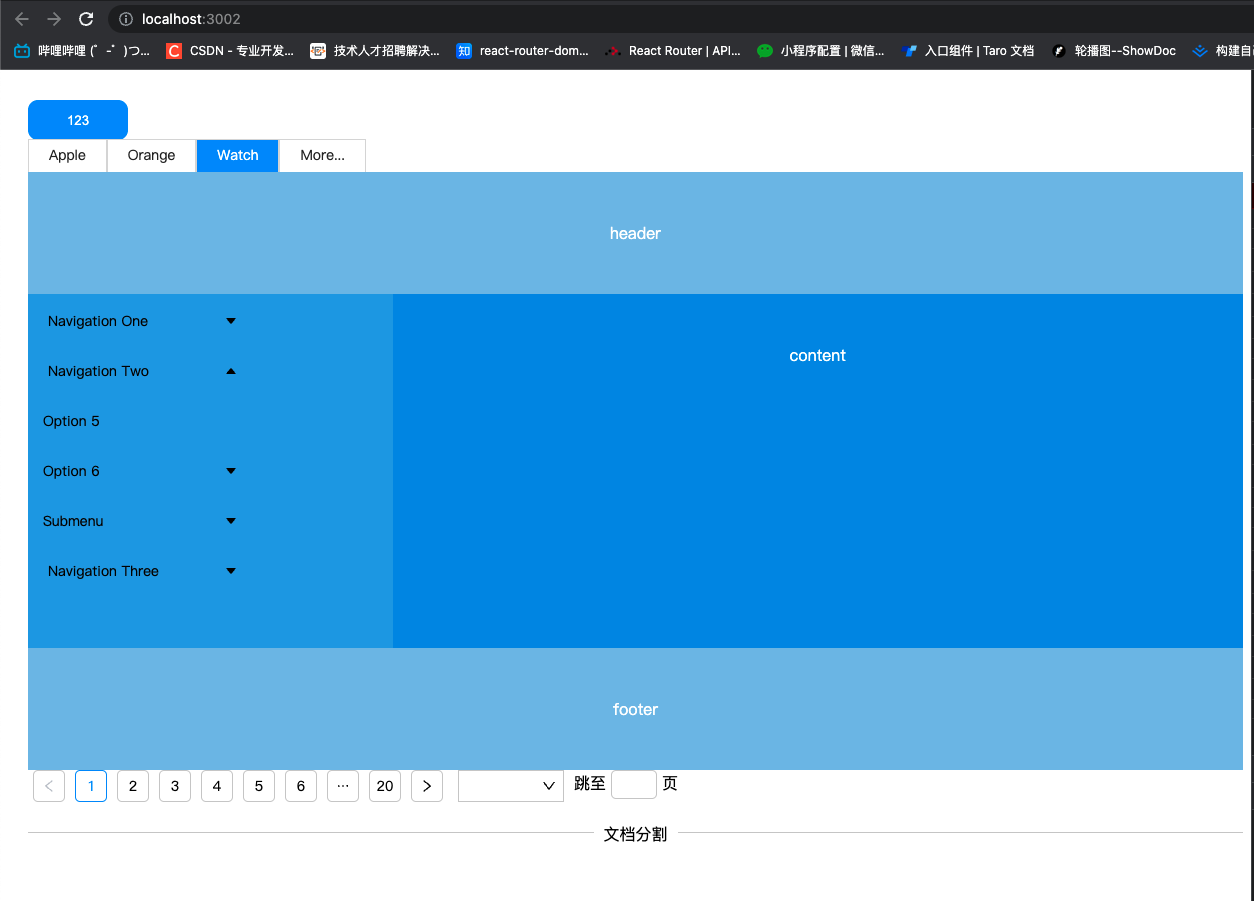
Task: Click the blue 123 button
Action: tap(77, 119)
